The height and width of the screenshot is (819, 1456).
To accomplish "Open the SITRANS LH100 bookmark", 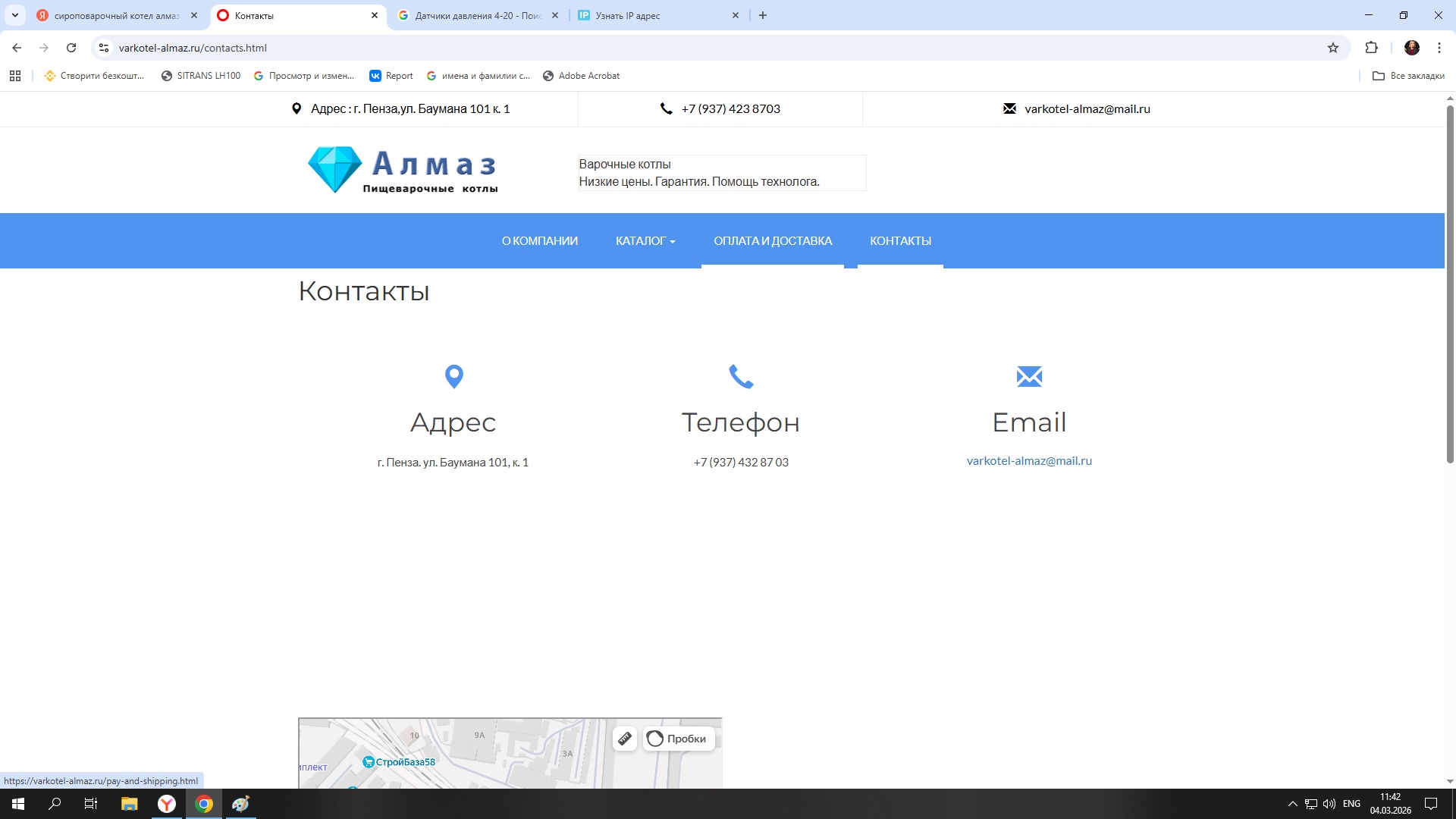I will tap(201, 76).
